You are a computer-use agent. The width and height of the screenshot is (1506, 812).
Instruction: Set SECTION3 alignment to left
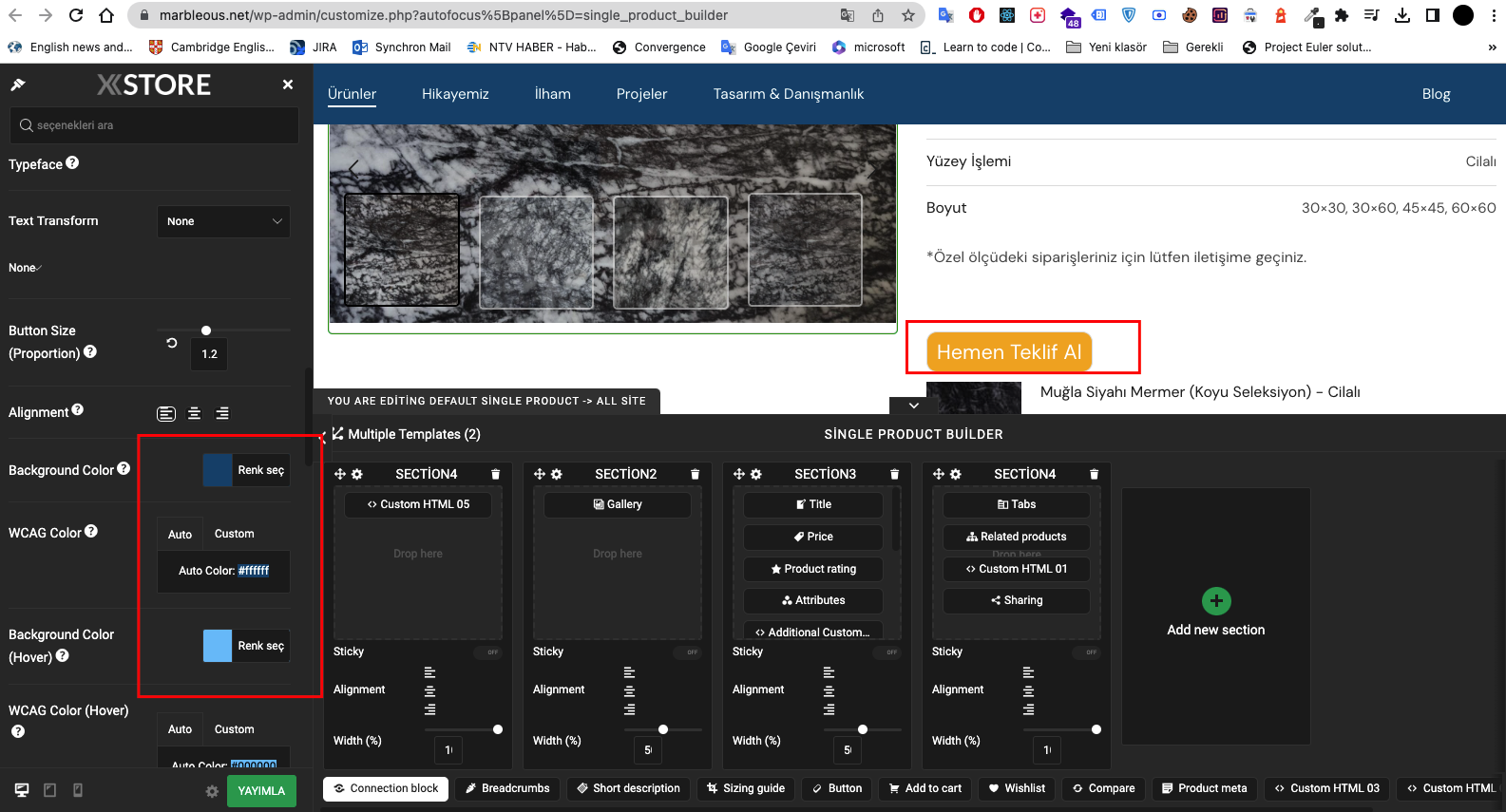tap(829, 671)
